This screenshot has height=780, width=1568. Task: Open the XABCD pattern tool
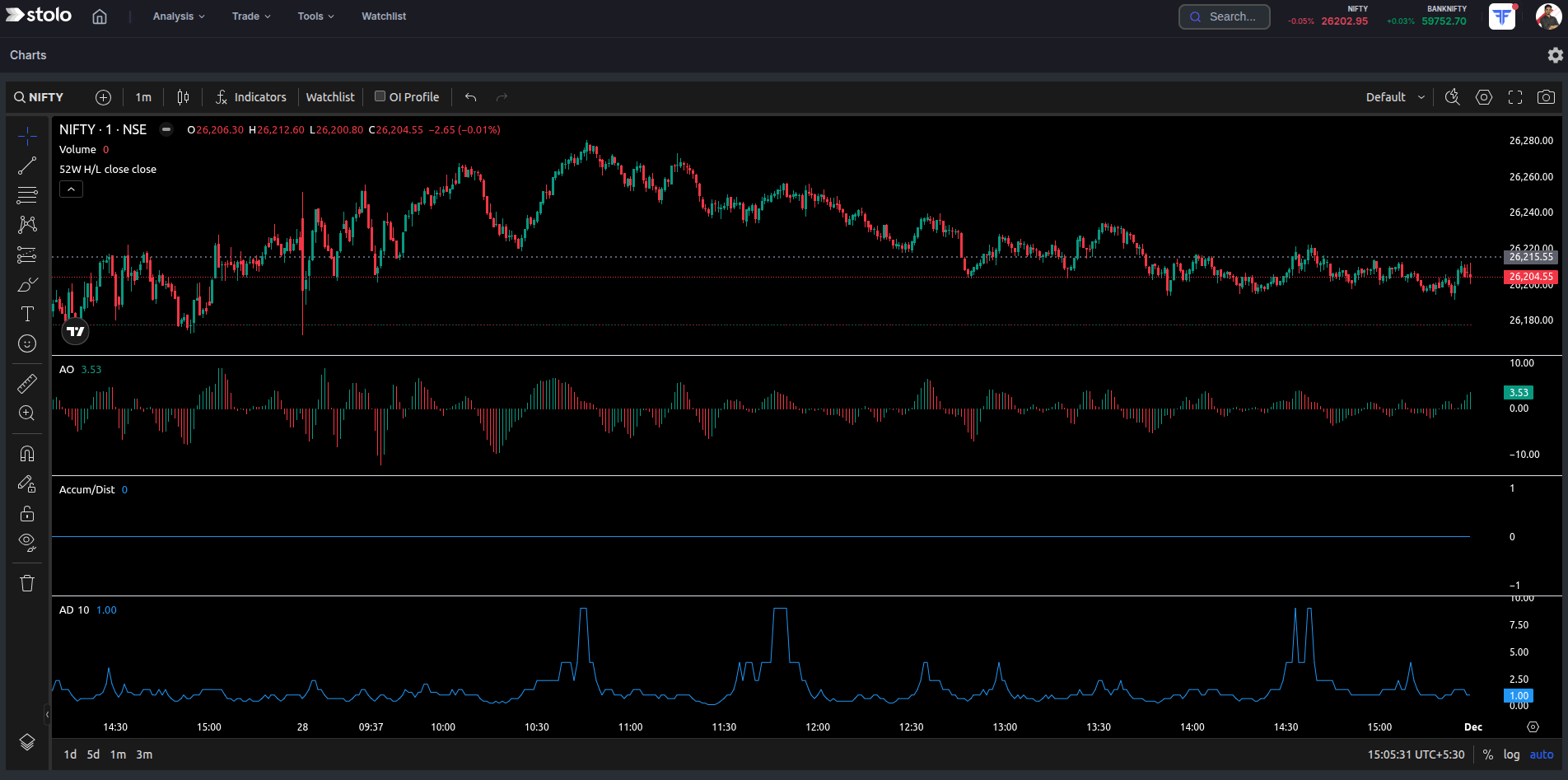click(x=27, y=225)
